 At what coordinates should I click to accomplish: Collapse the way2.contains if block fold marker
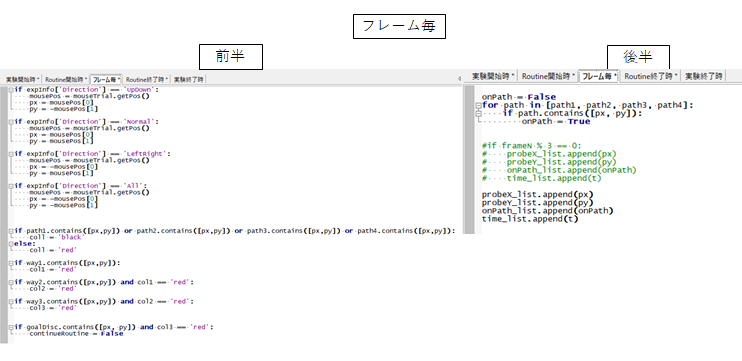pyautogui.click(x=11, y=282)
